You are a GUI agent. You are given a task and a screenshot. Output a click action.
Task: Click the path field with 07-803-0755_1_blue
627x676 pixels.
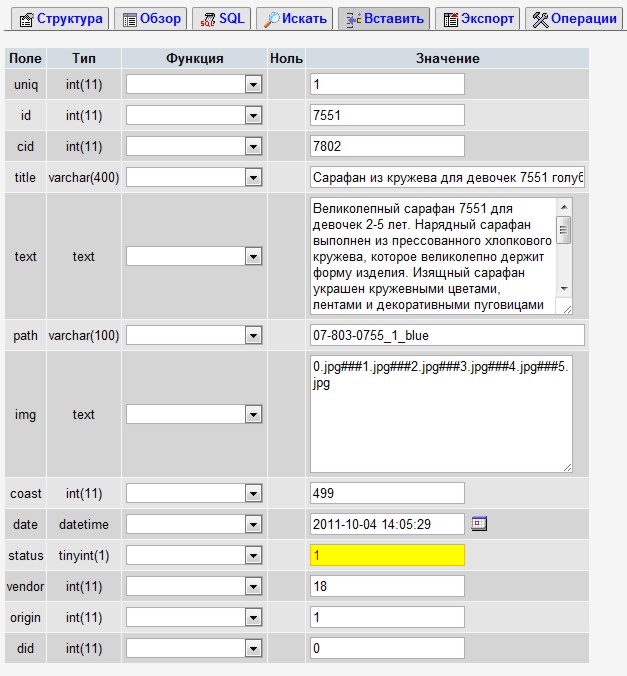click(x=447, y=334)
